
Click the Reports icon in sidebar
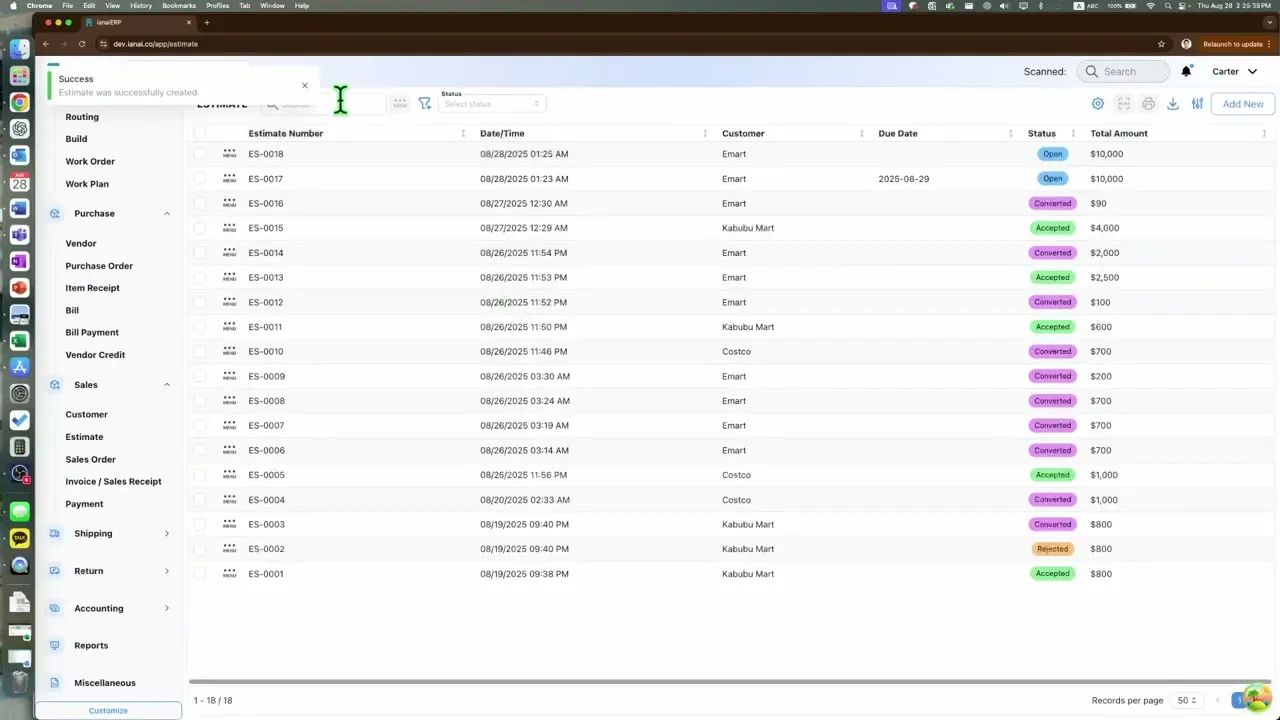point(55,646)
